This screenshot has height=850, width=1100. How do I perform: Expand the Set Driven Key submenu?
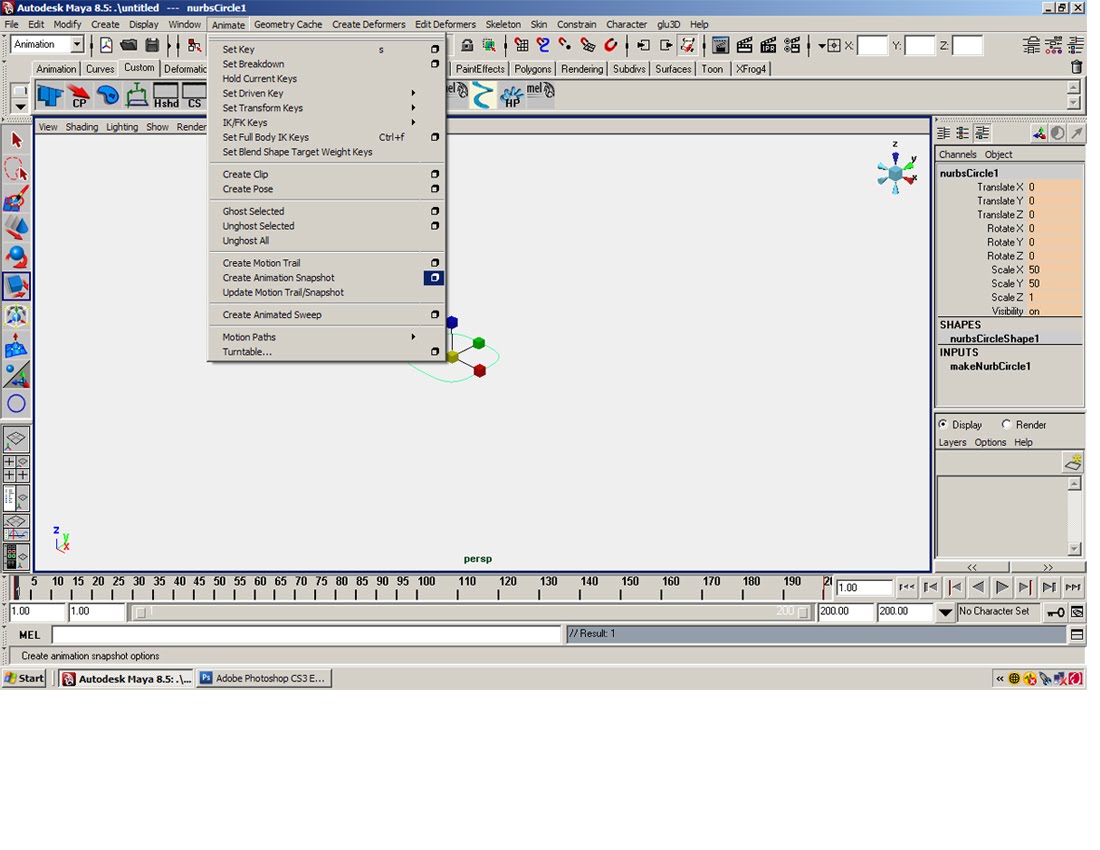coord(413,93)
